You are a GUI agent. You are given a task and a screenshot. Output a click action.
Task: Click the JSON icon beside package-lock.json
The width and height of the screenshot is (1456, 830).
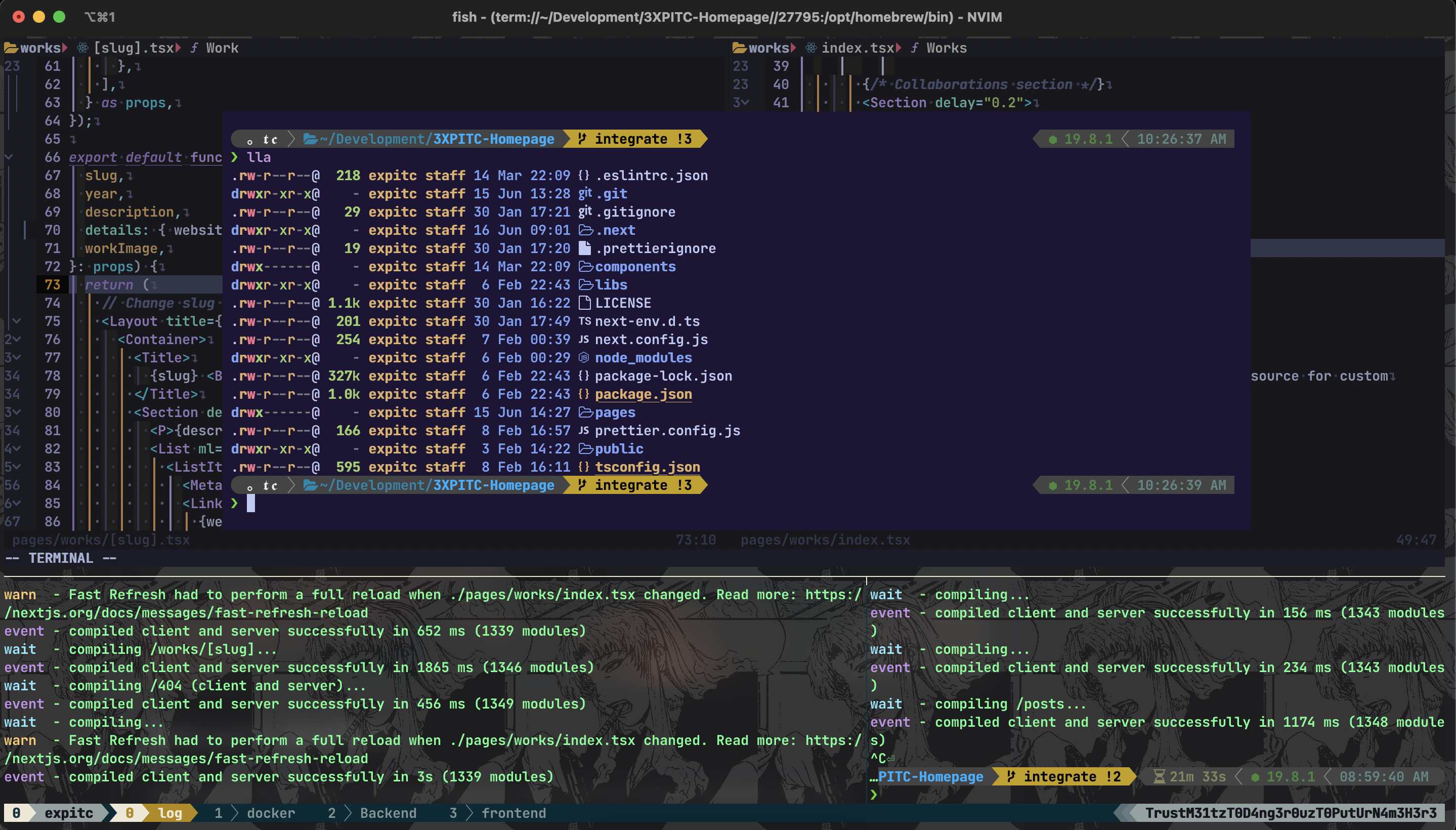[584, 376]
